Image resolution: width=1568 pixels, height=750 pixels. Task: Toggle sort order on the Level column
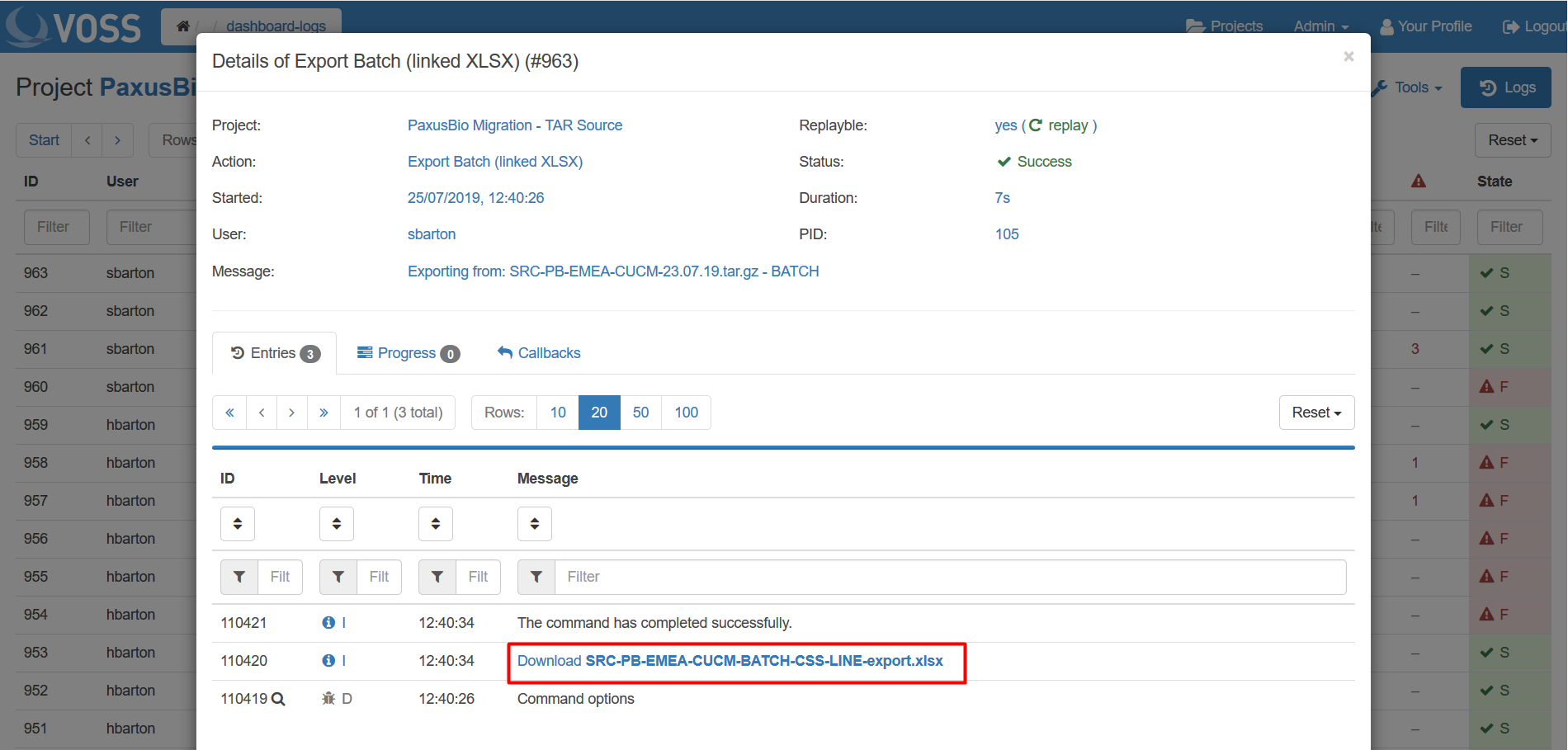pos(337,524)
